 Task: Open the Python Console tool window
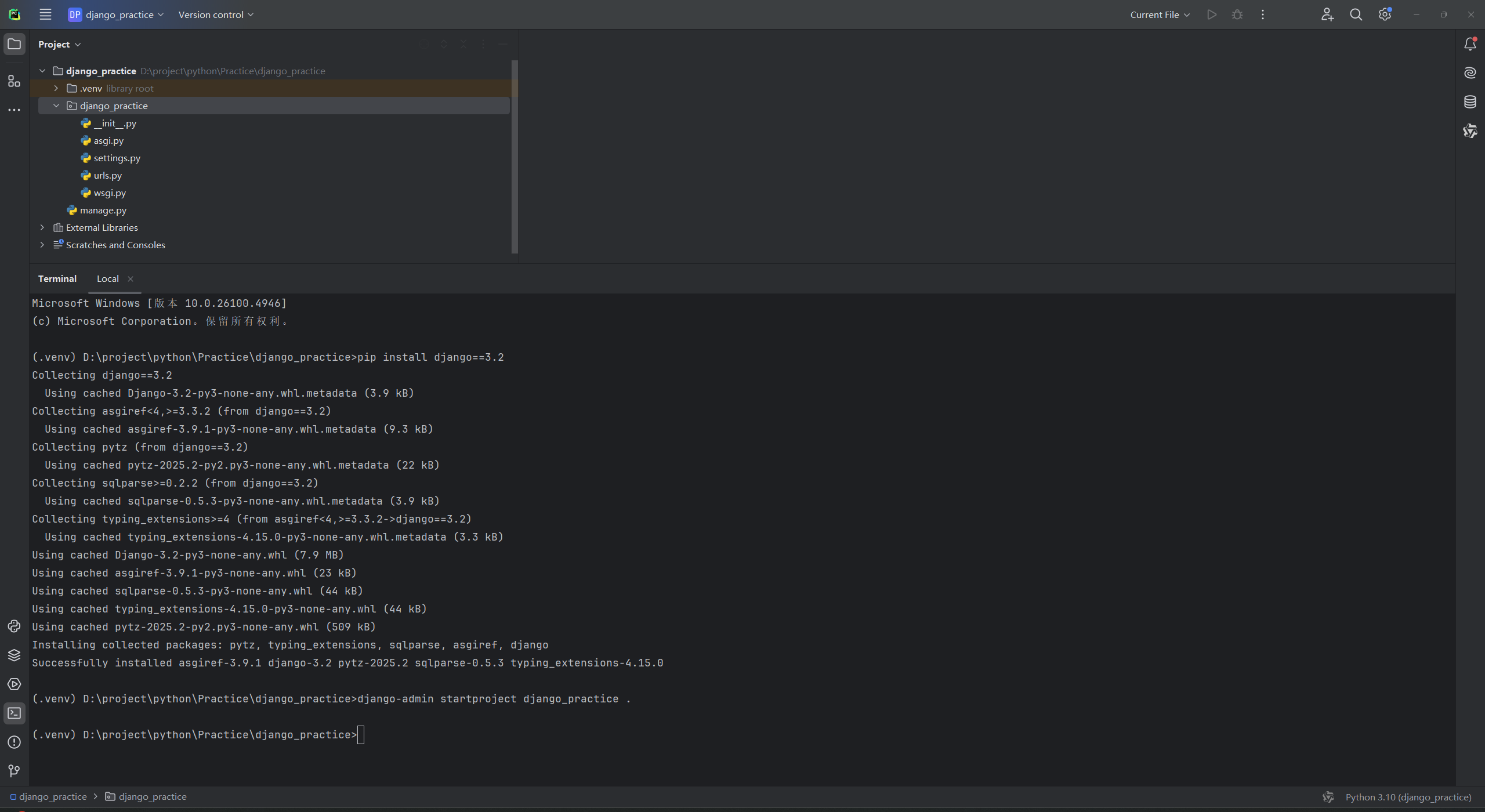click(x=14, y=626)
